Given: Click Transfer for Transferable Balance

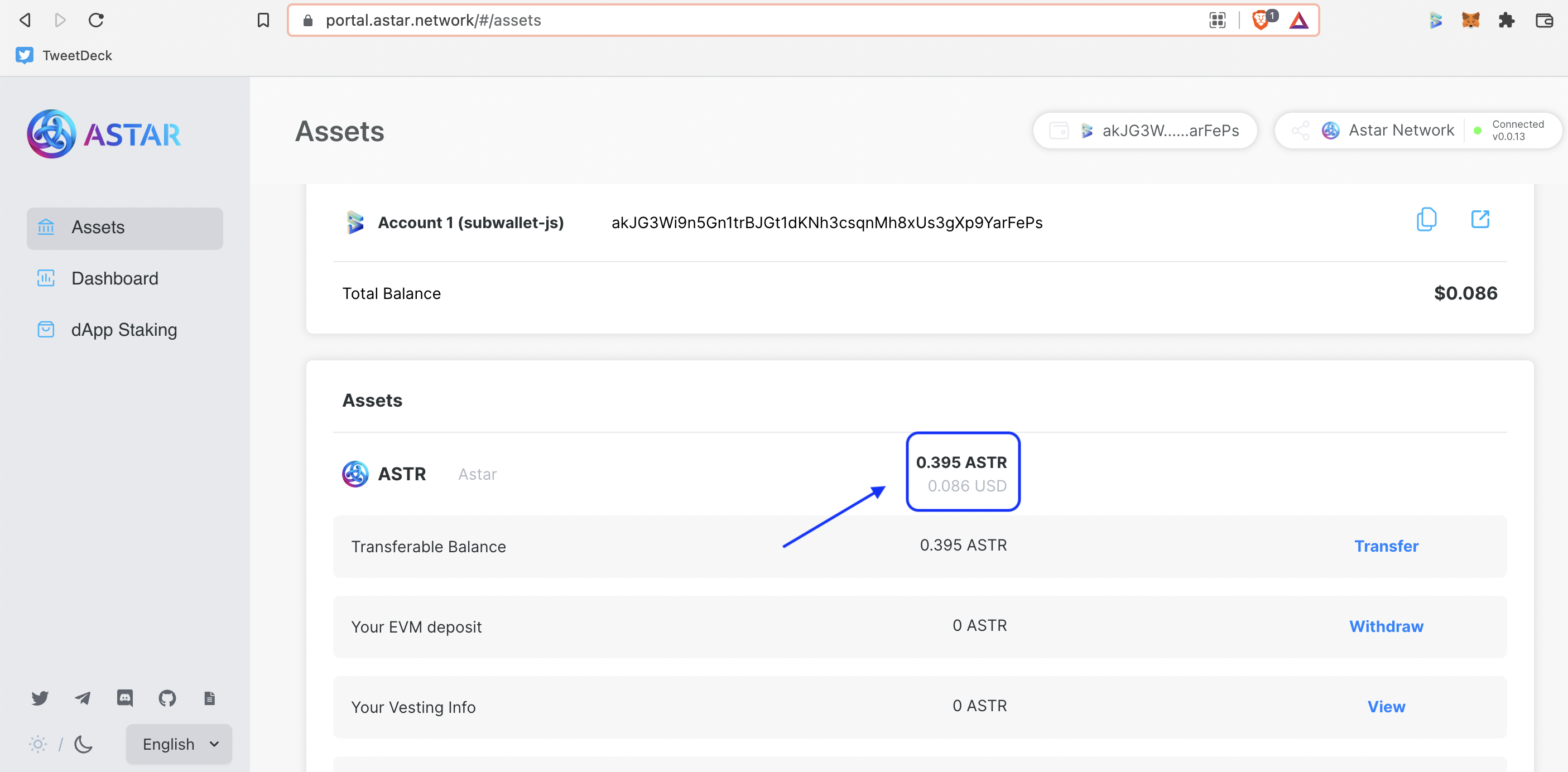Looking at the screenshot, I should tap(1386, 546).
